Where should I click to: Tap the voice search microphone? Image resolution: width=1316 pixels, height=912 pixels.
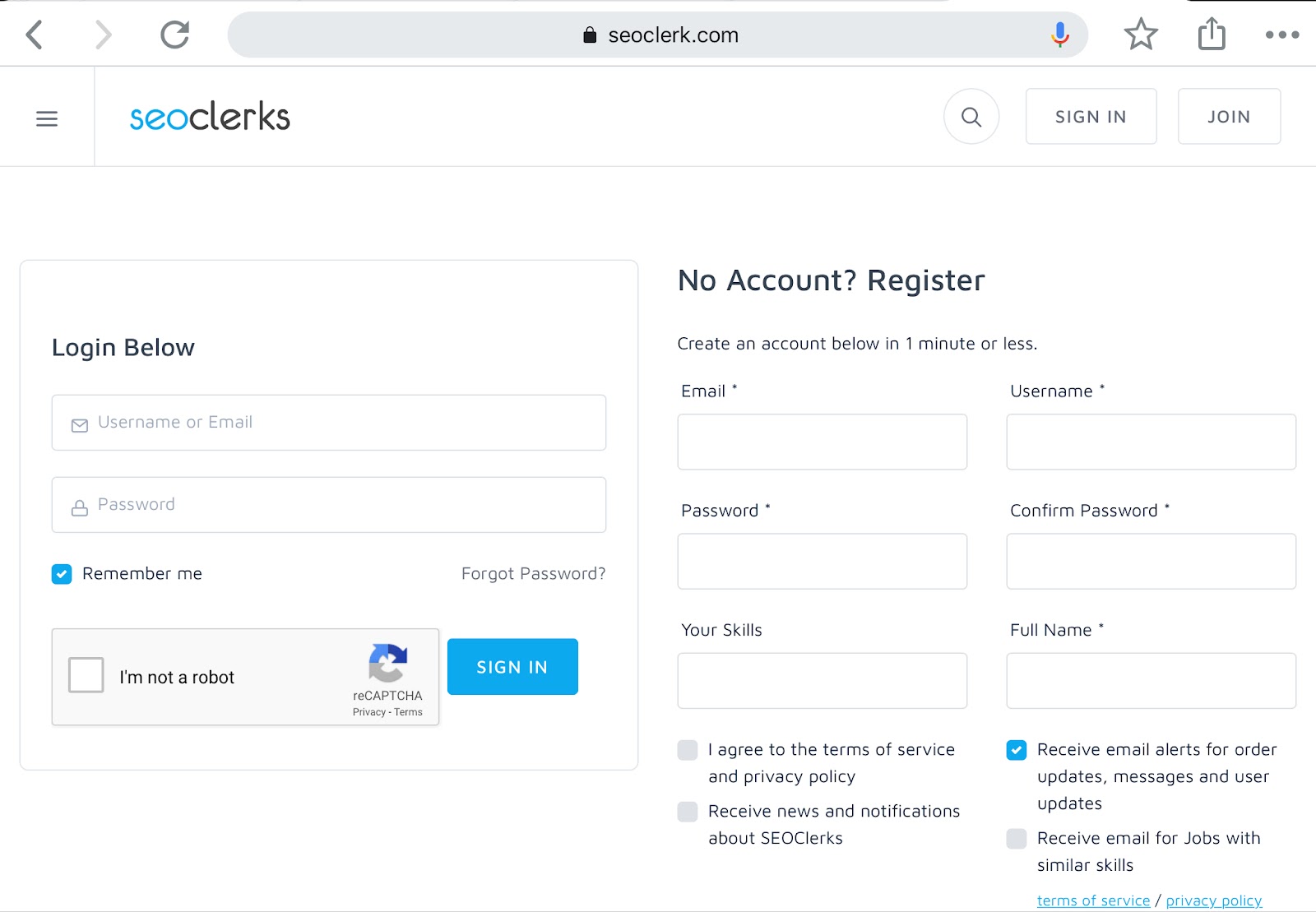click(1060, 35)
